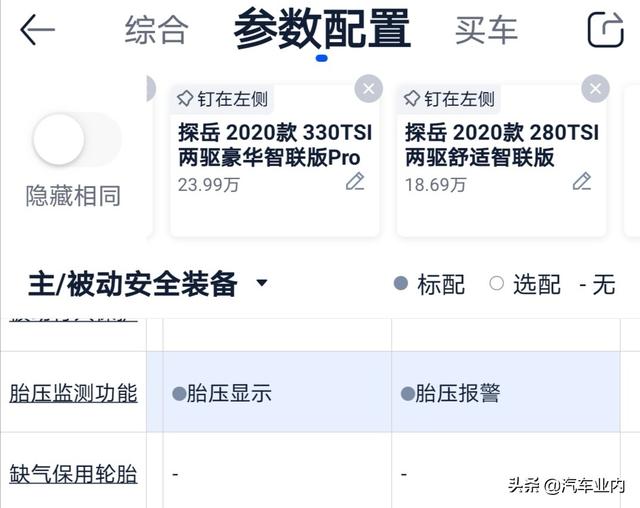Edit the 280TSI 两驱舒适智联版 selection
Viewport: 640px width, 508px height.
[x=582, y=181]
